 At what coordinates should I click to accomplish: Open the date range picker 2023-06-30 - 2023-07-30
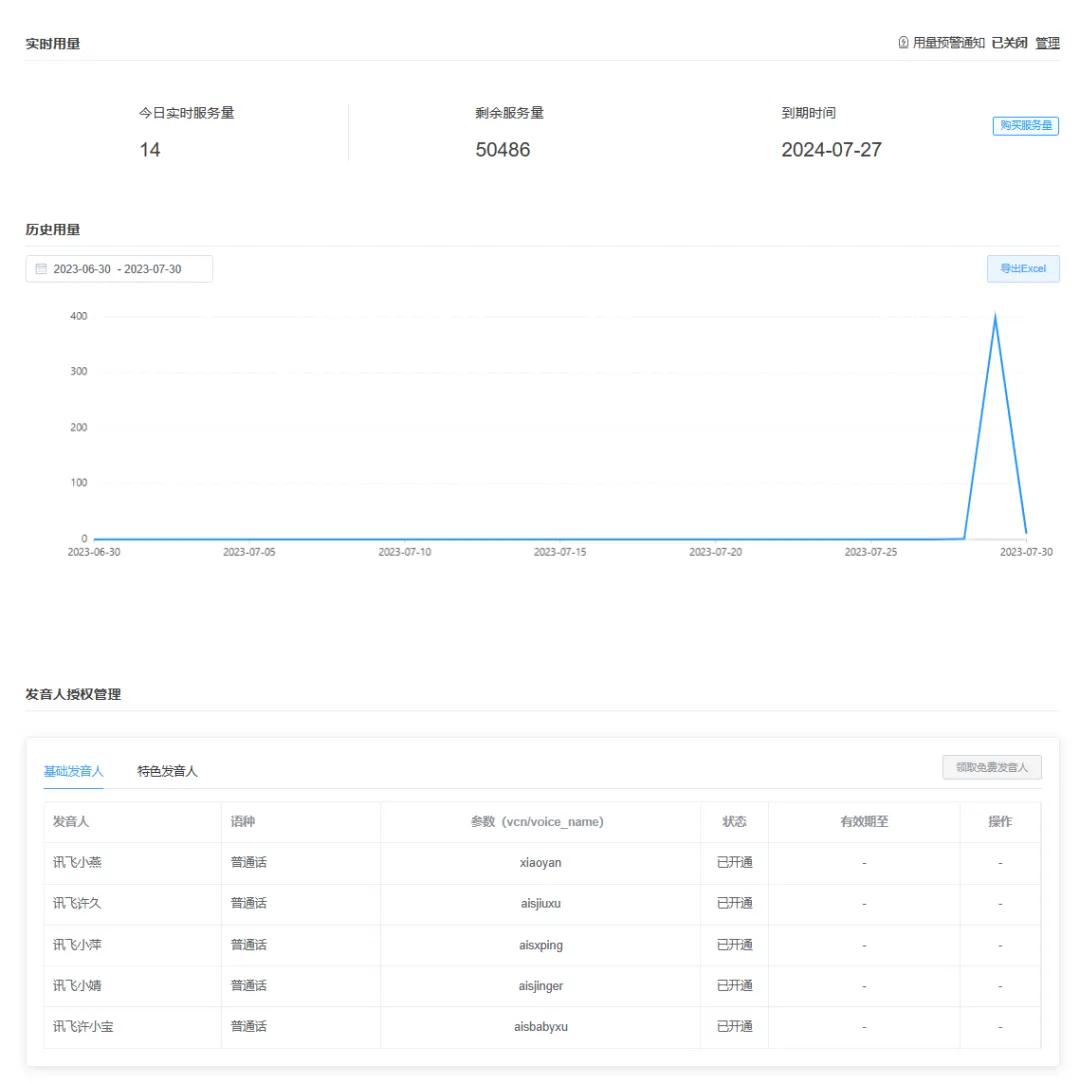pyautogui.click(x=119, y=269)
